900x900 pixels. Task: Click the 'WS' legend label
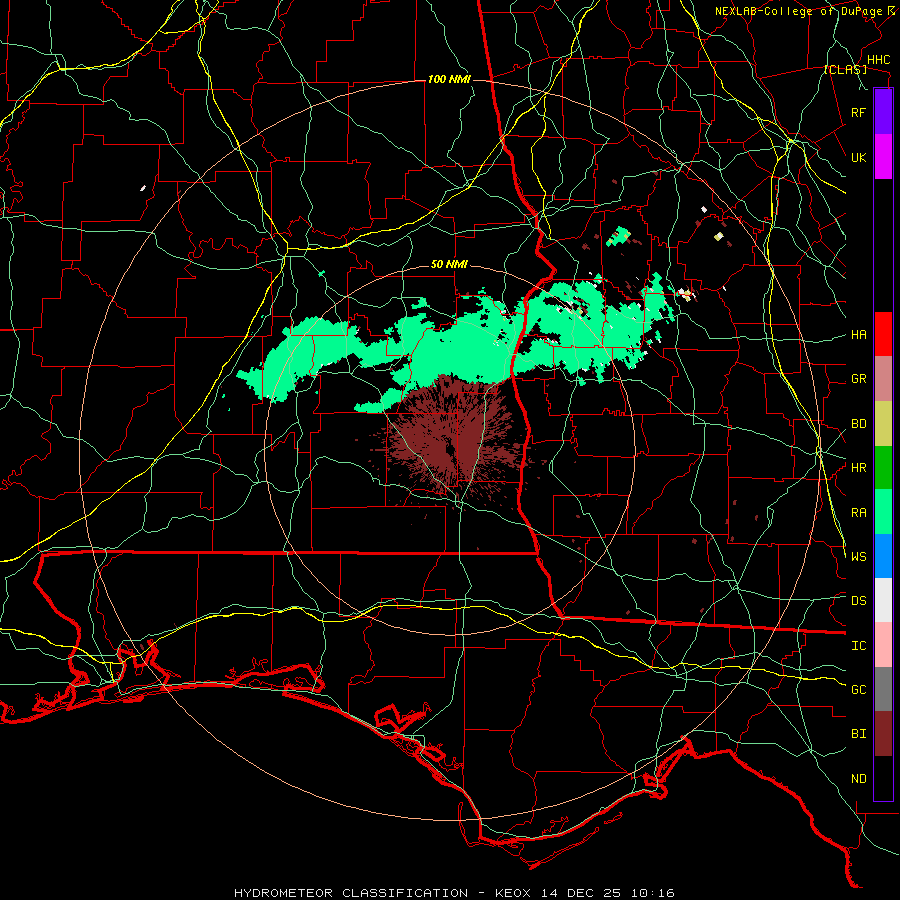tap(858, 557)
